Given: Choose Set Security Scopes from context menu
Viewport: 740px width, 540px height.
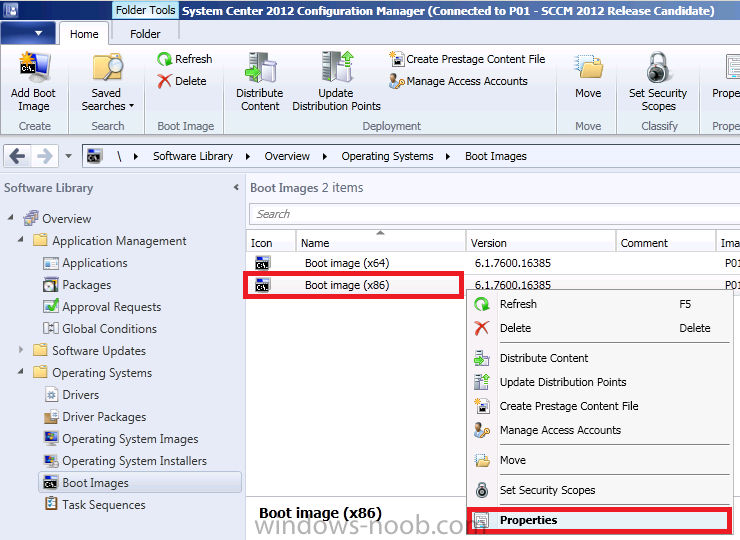Looking at the screenshot, I should point(599,490).
